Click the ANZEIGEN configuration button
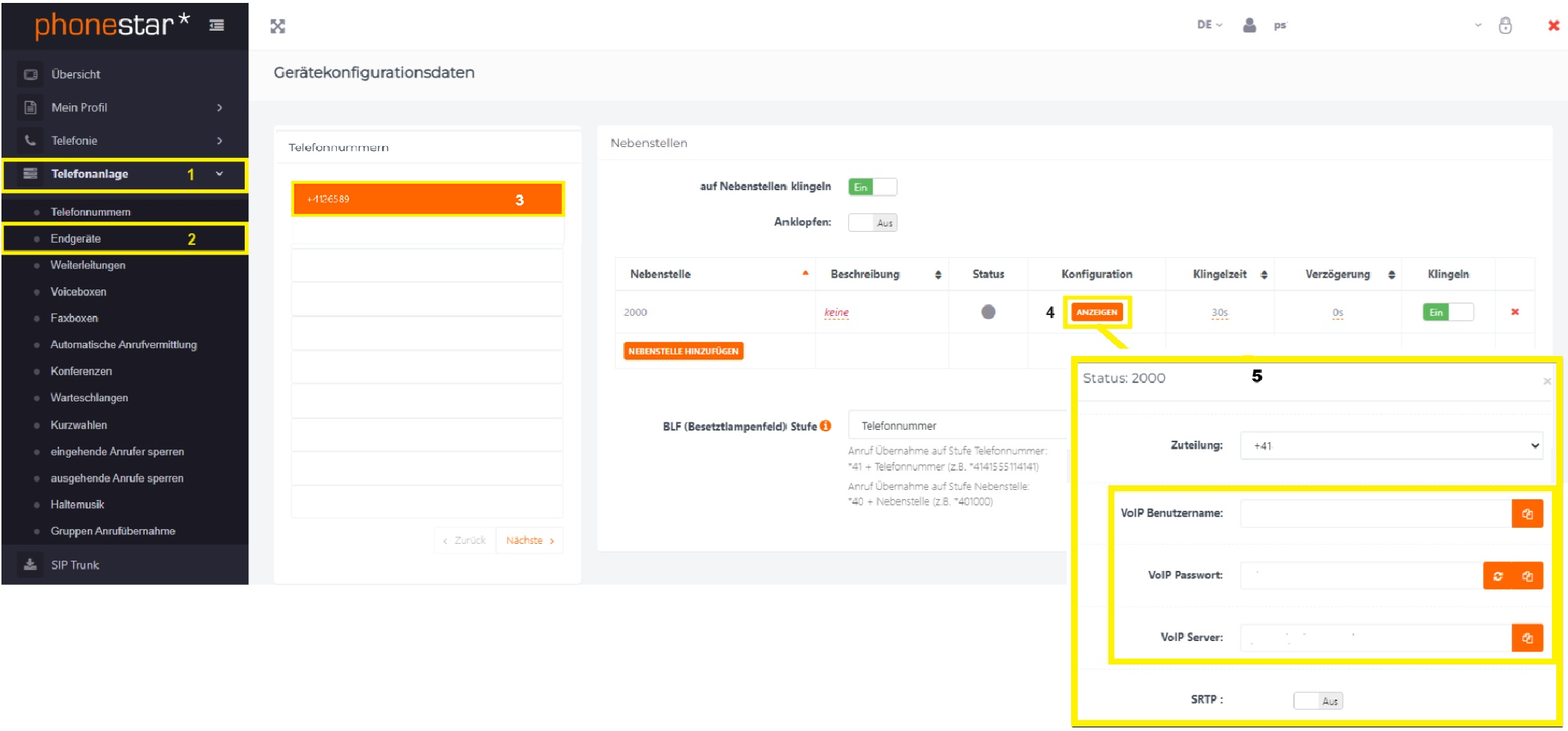The height and width of the screenshot is (731, 1568). pos(1096,312)
